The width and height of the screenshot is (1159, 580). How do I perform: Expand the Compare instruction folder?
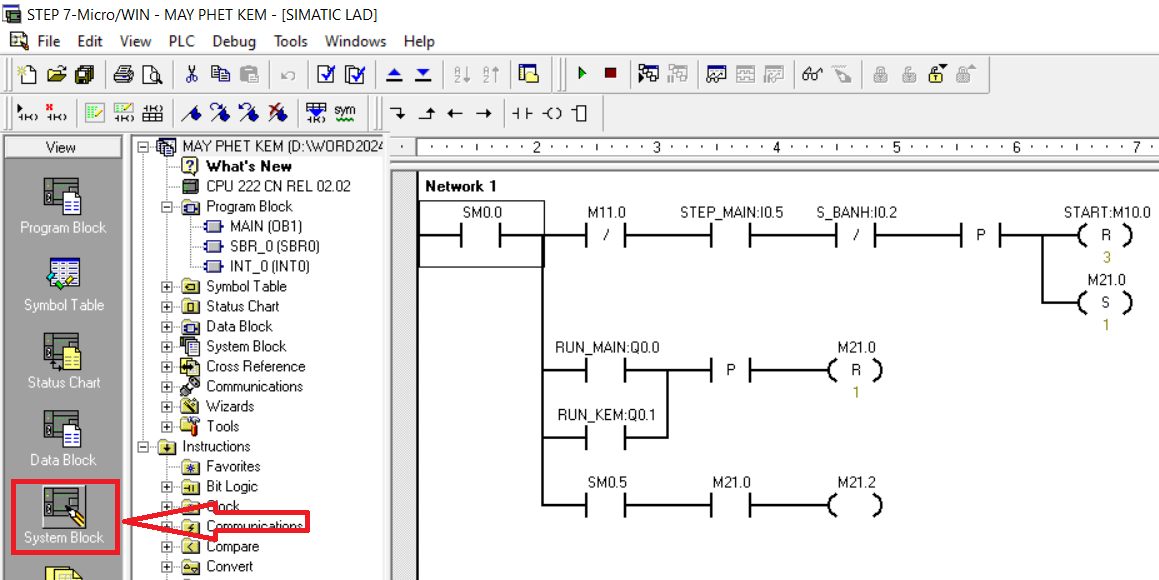[x=166, y=547]
